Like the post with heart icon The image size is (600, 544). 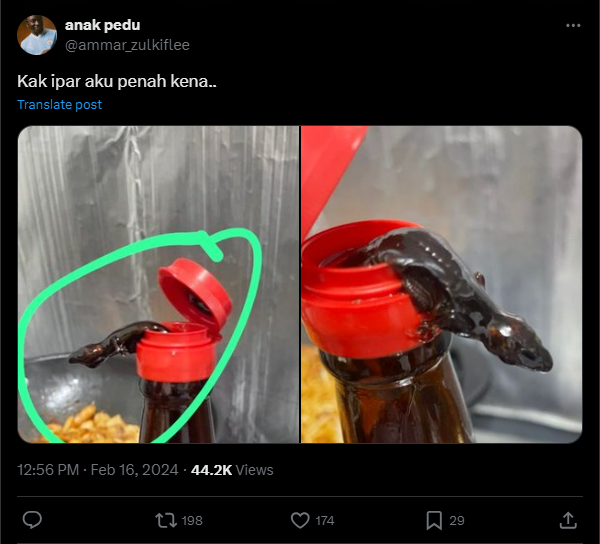[x=300, y=520]
